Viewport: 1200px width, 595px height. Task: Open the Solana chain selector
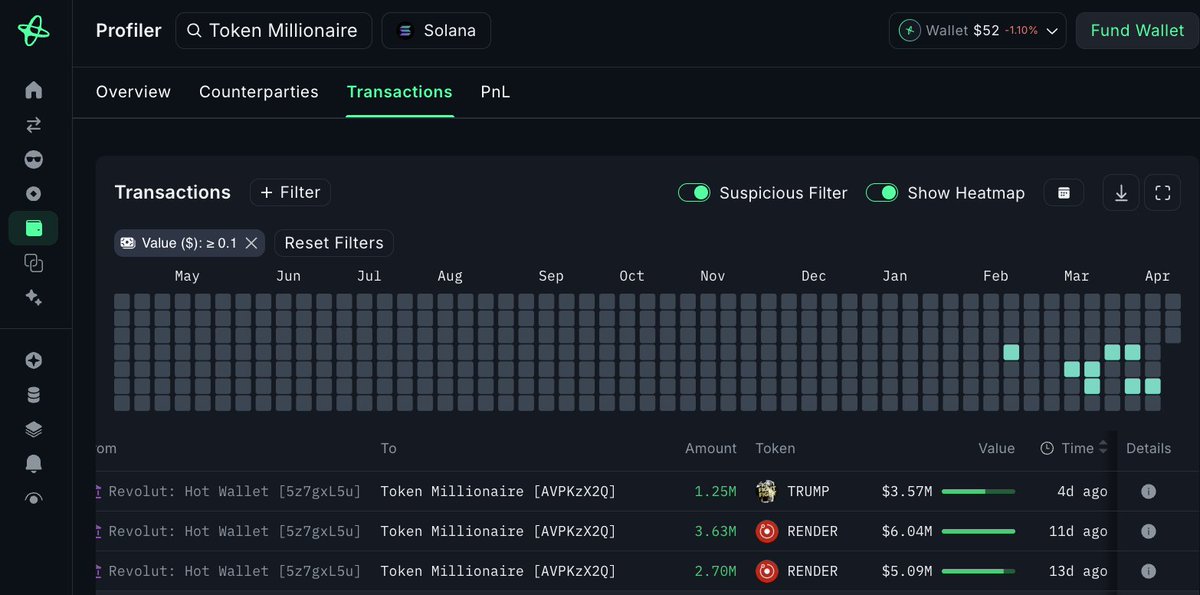[436, 31]
